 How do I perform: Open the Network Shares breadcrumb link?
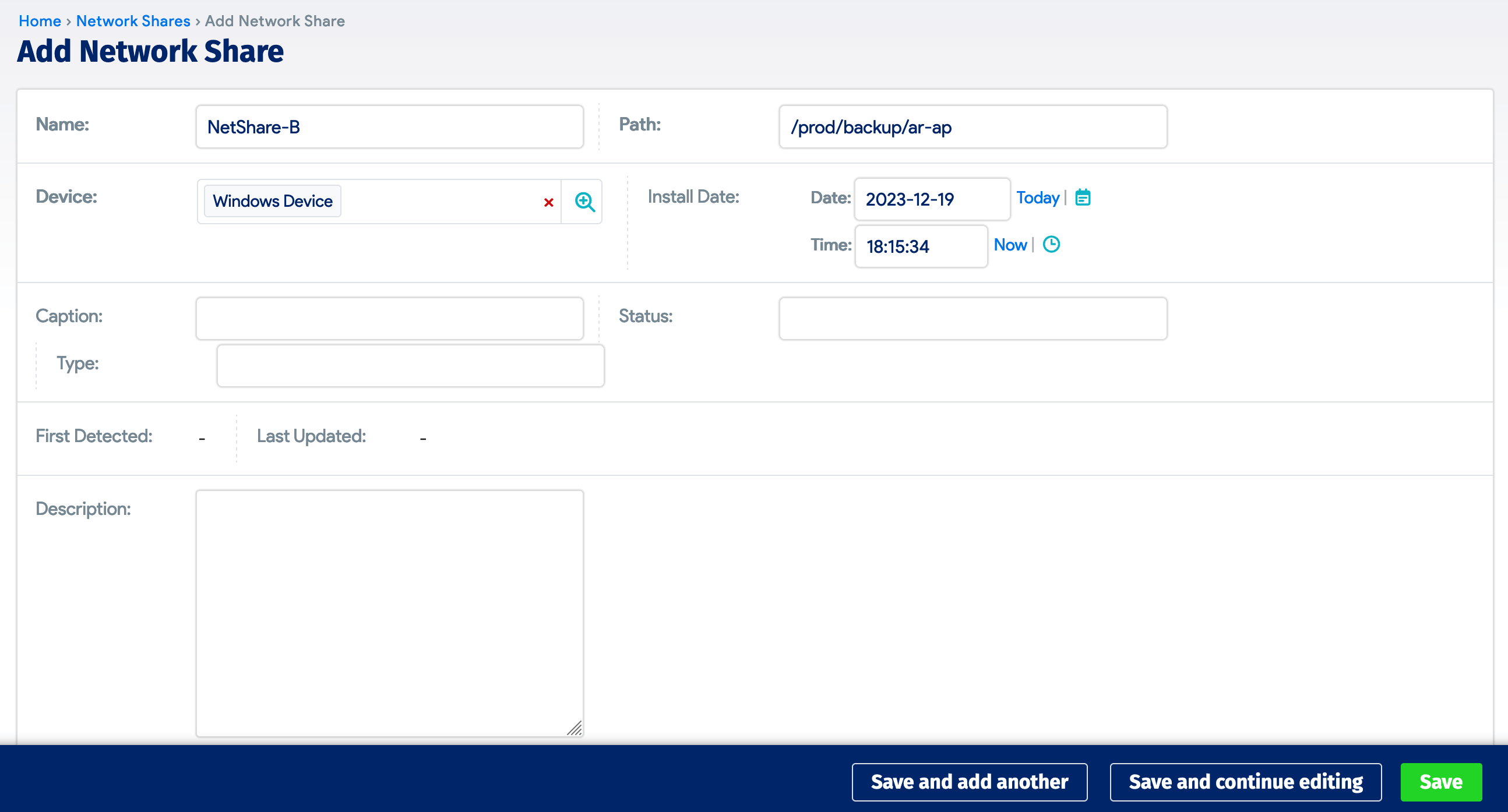point(133,20)
